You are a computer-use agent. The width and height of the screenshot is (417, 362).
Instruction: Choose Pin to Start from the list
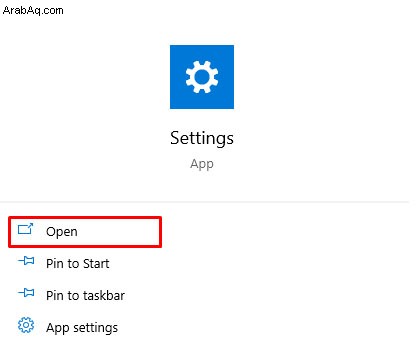pos(78,264)
